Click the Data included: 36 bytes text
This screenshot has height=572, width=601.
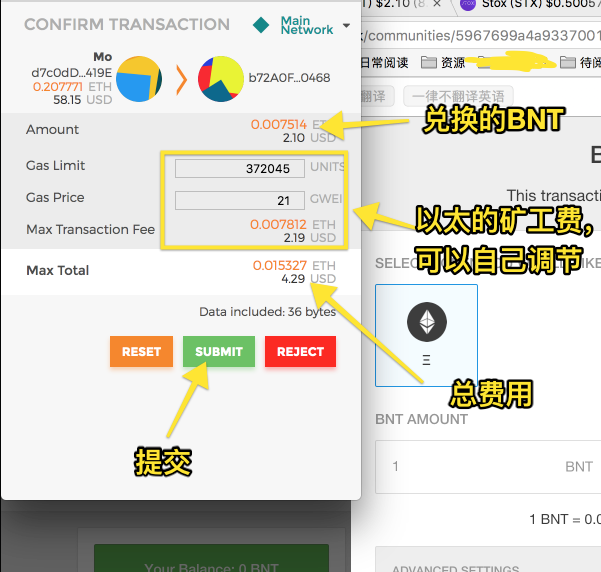coord(268,312)
